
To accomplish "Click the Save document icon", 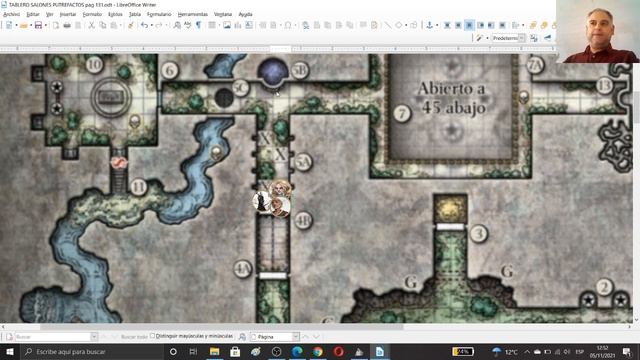I will 38,25.
